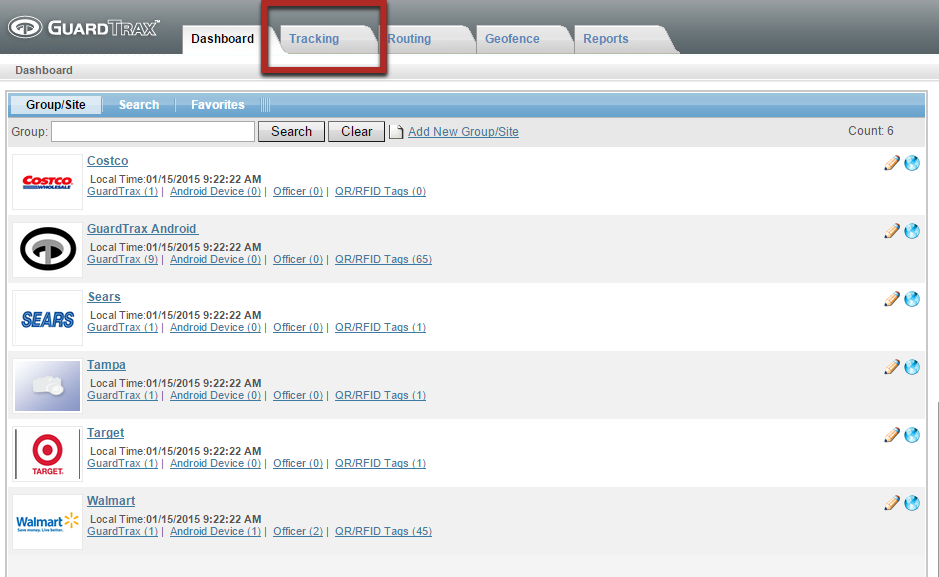This screenshot has width=939, height=577.
Task: Open Walmart Officer (2) link
Action: pyautogui.click(x=298, y=532)
